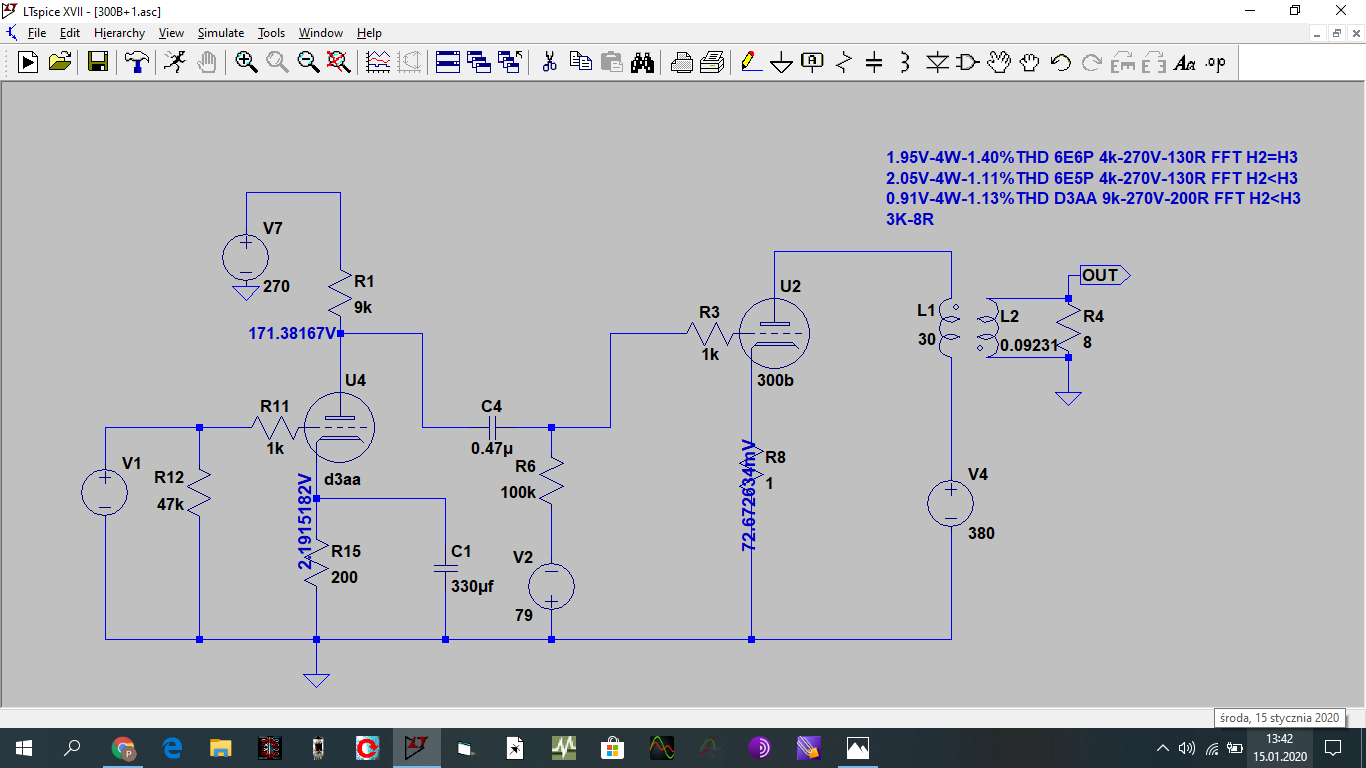
Task: Place a Capacitor from toolbar
Action: [x=874, y=62]
